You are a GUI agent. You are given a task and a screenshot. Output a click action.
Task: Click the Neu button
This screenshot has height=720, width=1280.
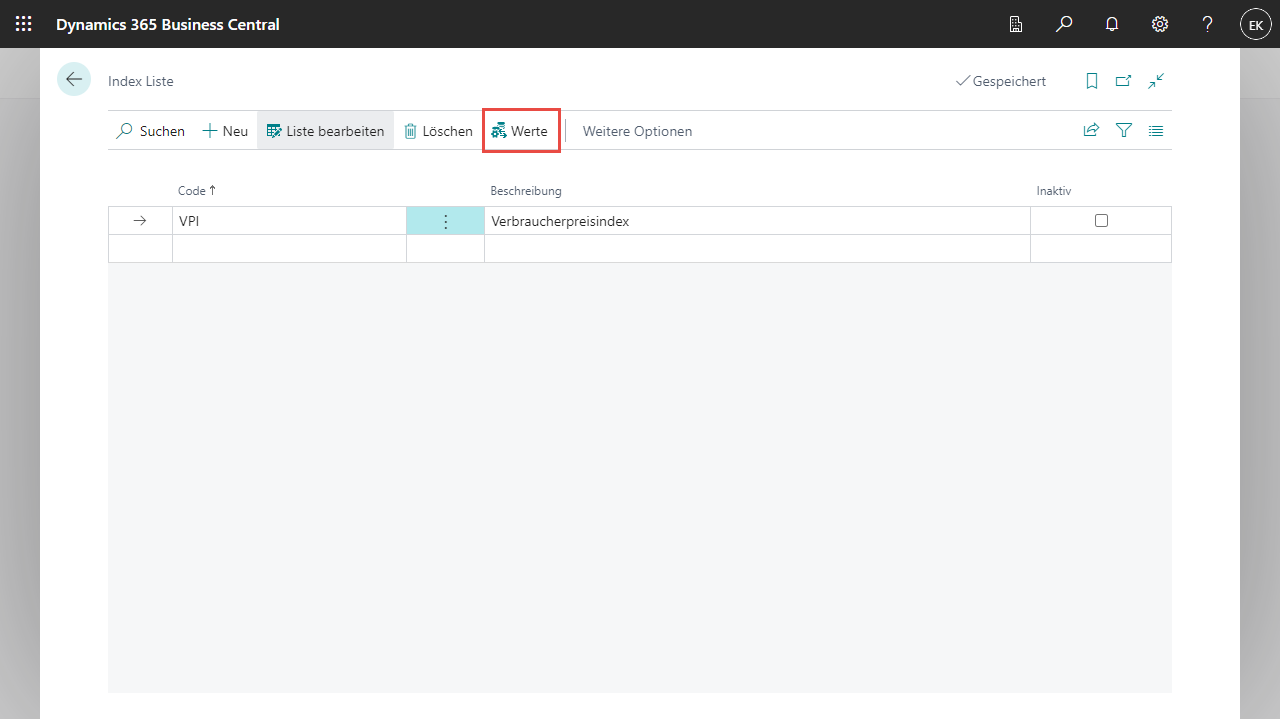(x=225, y=131)
